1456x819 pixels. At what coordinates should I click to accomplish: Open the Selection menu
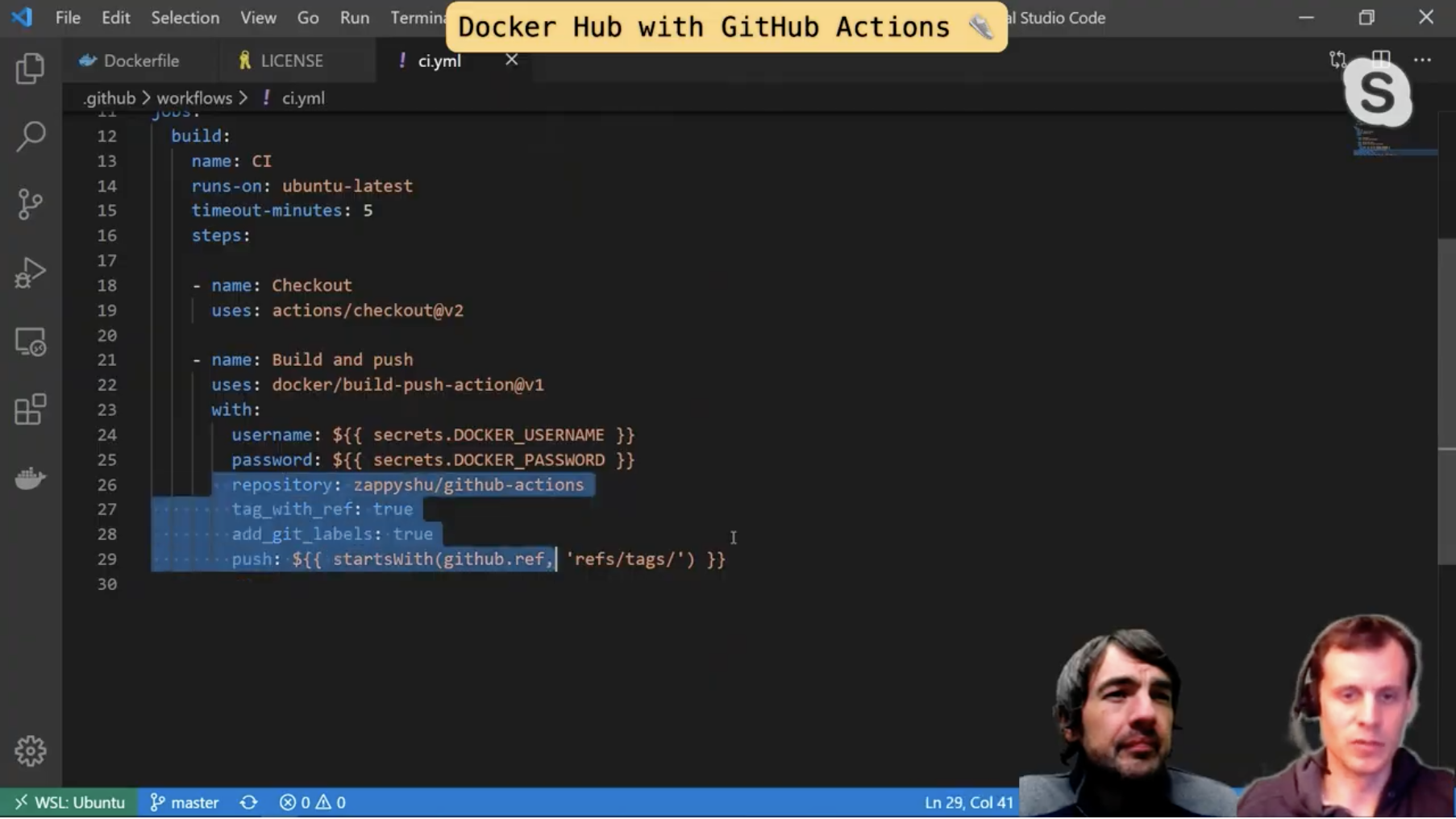pos(185,18)
